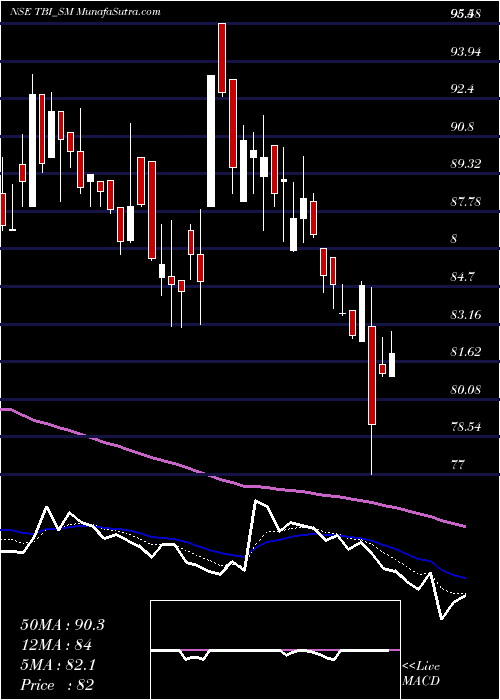
Task: Click the '5MA : 82.1' readout
Action: (x=59, y=665)
